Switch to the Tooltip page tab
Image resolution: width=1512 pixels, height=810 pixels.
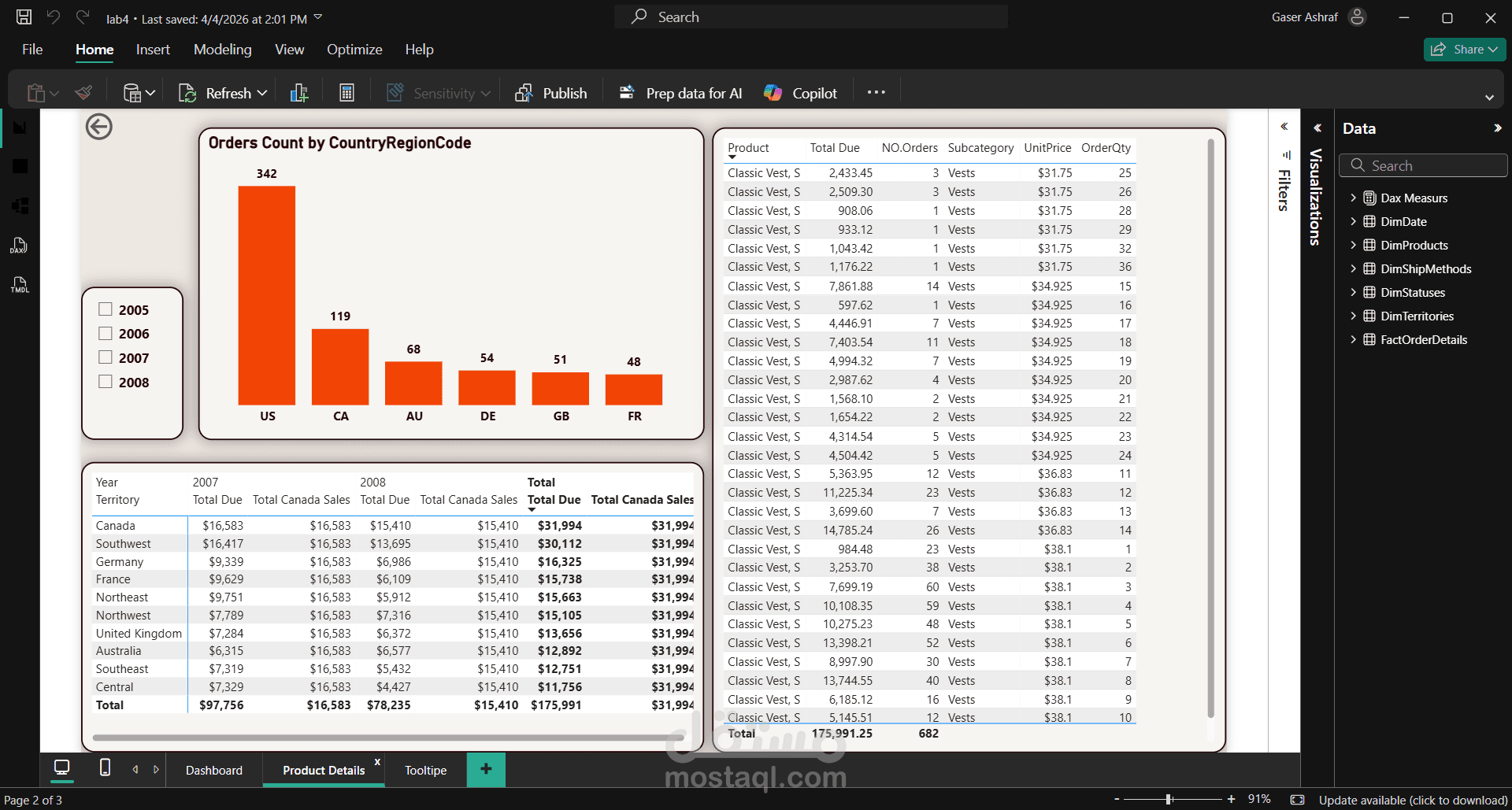(x=425, y=770)
